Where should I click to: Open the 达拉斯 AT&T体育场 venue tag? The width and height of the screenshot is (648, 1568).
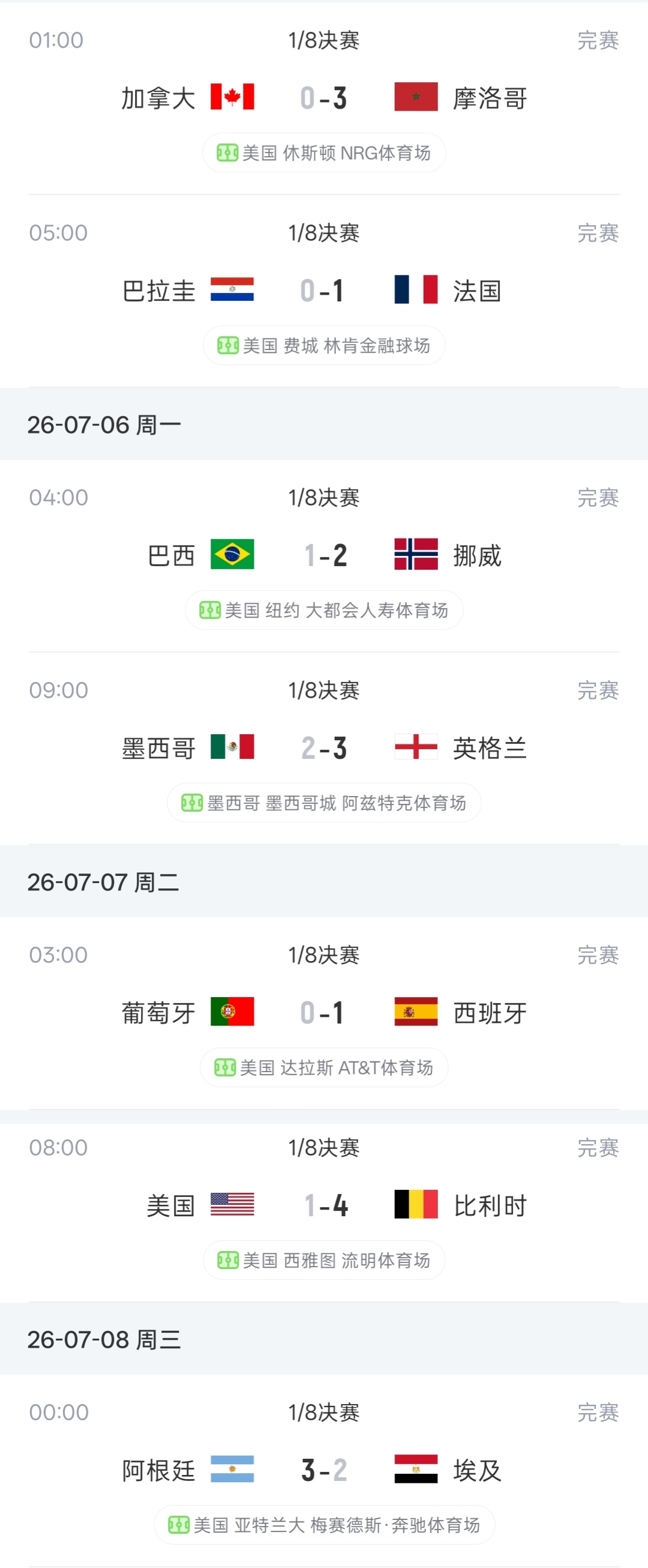[x=323, y=1068]
